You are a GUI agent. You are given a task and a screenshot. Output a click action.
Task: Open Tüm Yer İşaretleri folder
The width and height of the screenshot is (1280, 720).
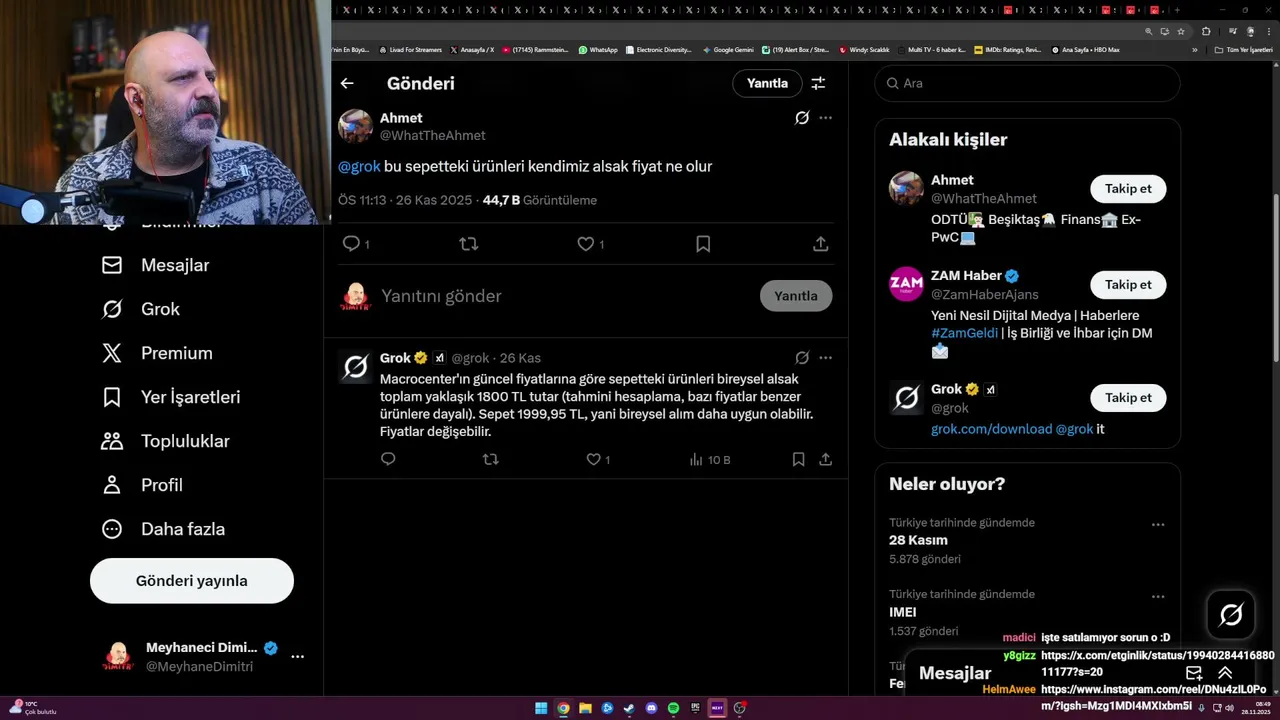click(x=1243, y=49)
